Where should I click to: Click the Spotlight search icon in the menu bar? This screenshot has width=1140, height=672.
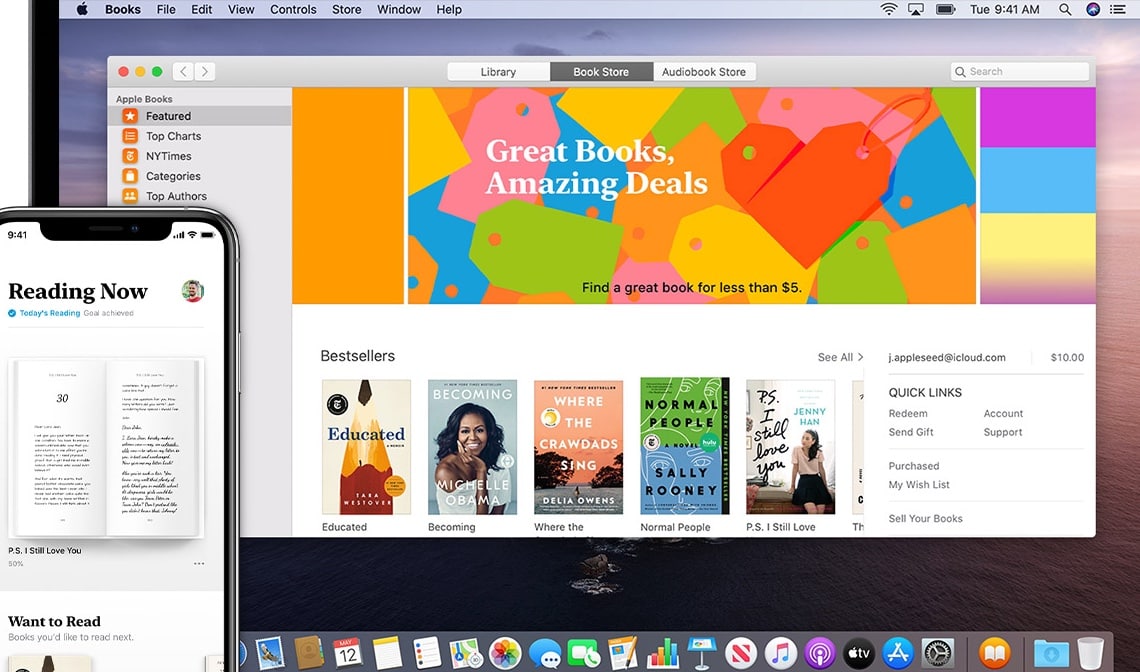point(1065,10)
